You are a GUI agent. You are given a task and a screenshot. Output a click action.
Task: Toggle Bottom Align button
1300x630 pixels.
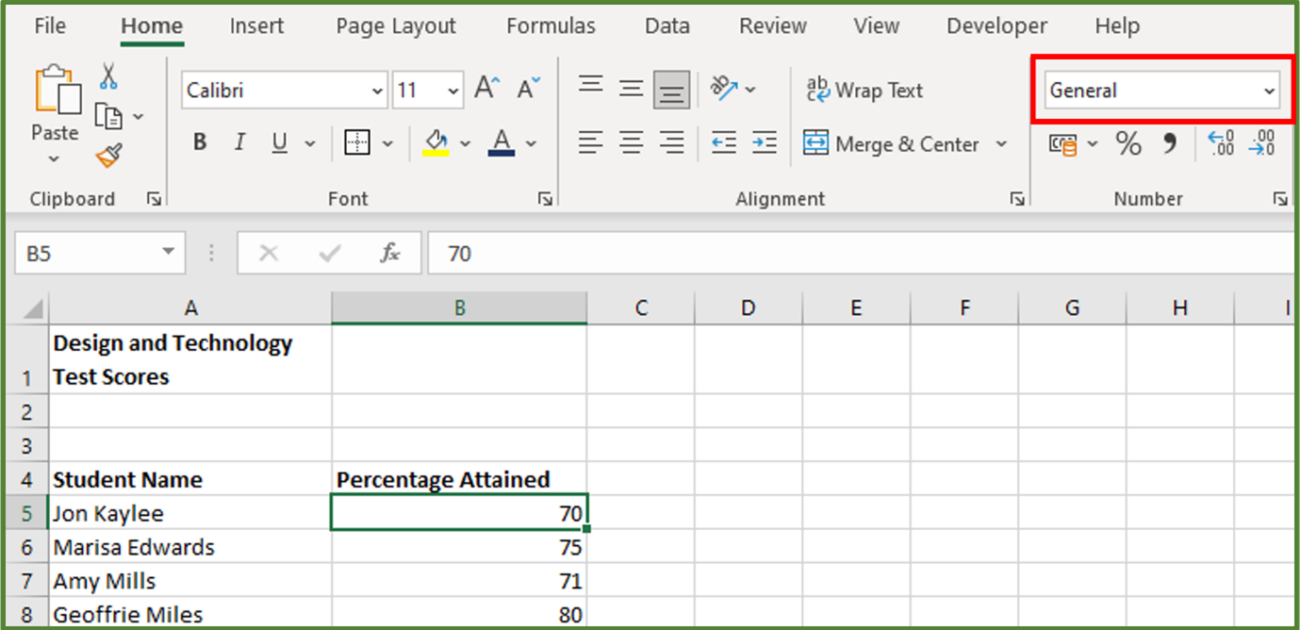[x=672, y=89]
